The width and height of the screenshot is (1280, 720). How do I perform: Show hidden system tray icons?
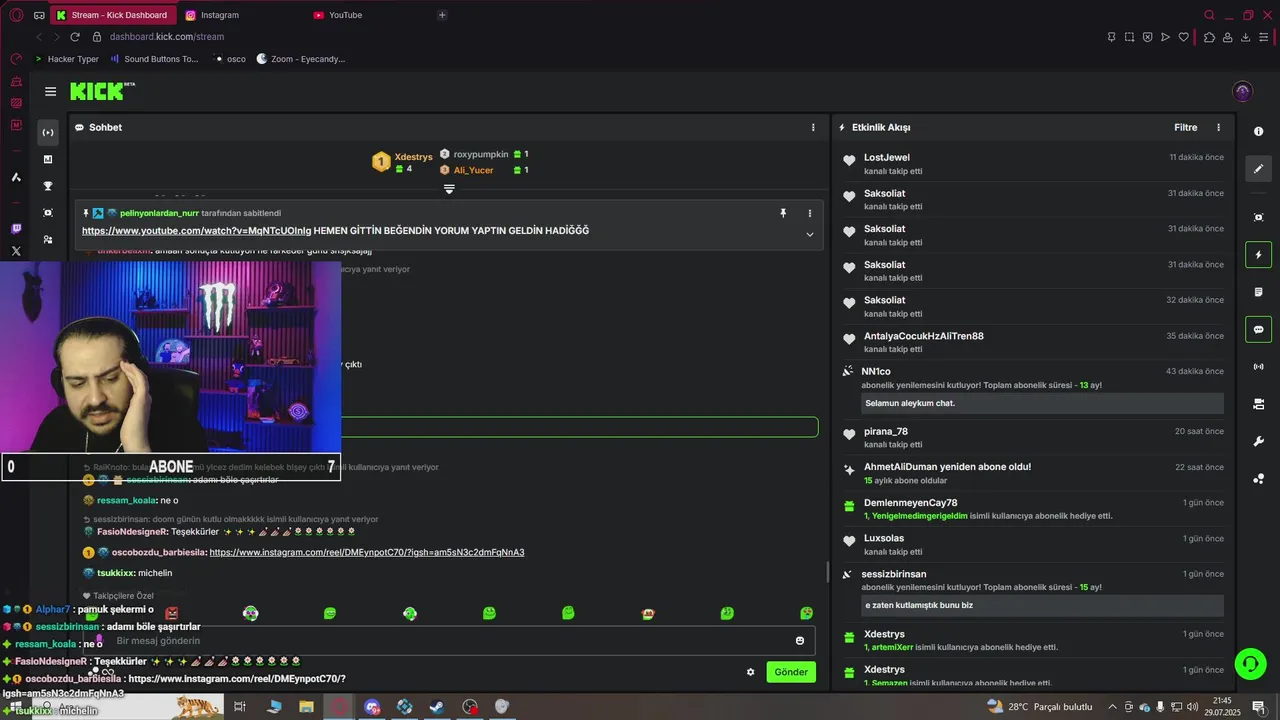(1112, 707)
